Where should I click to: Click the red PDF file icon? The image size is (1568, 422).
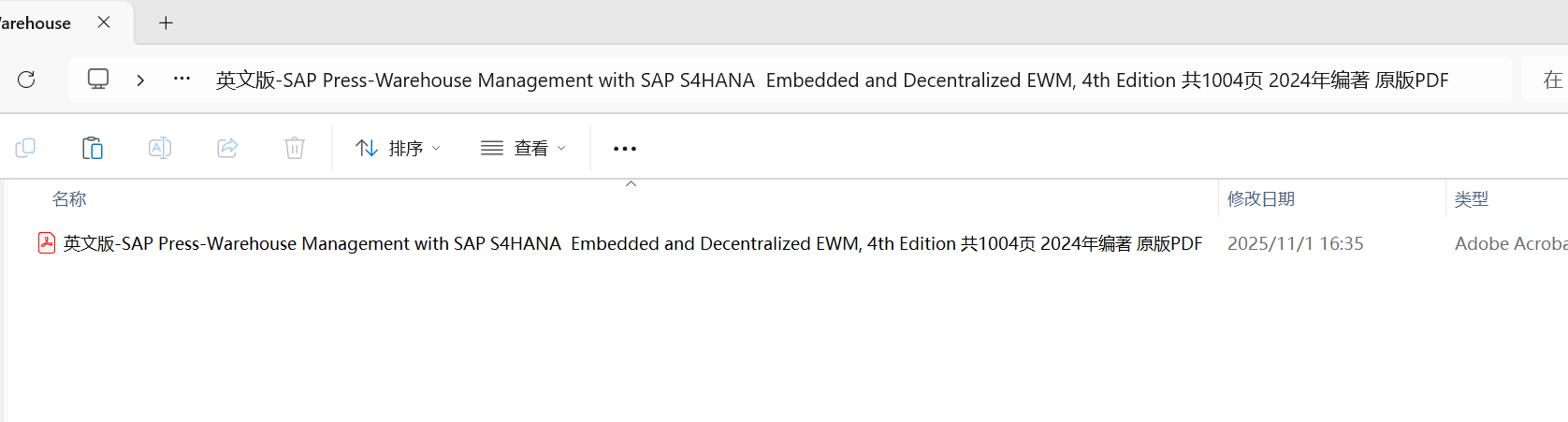click(x=47, y=243)
